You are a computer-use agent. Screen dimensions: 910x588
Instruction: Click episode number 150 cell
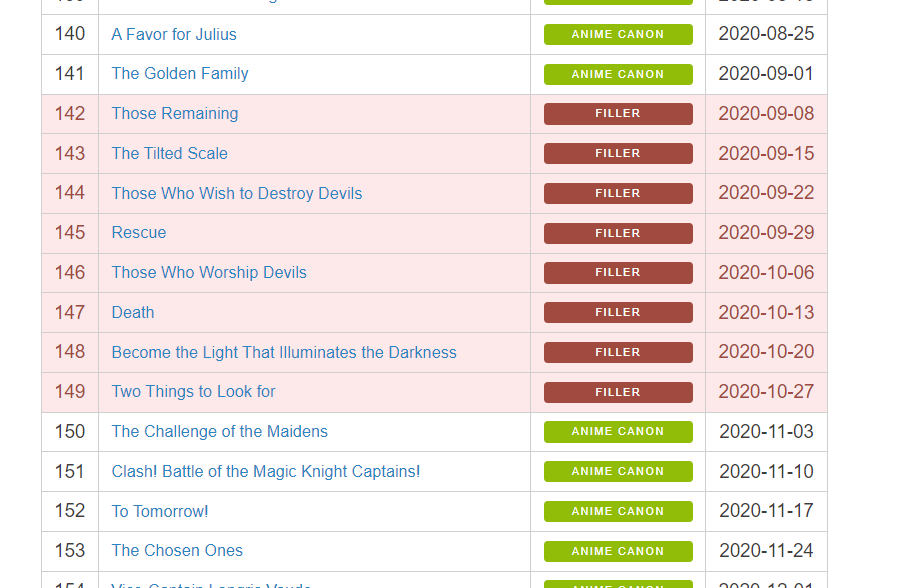(x=70, y=431)
